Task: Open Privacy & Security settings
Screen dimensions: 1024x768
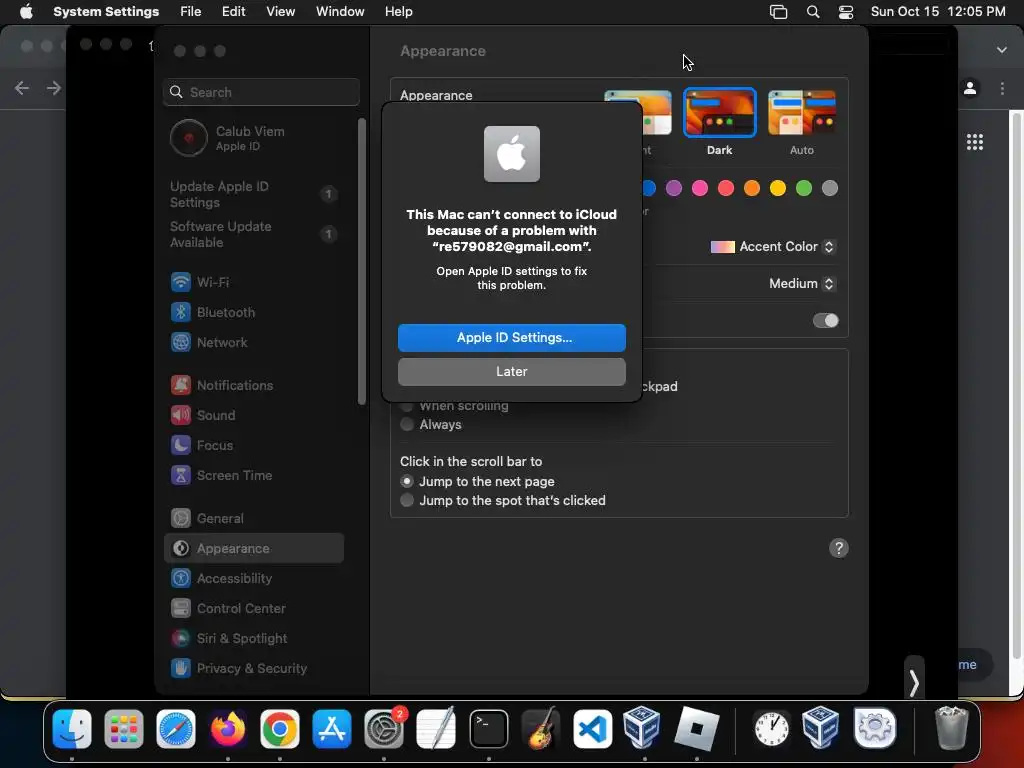Action: click(255, 669)
